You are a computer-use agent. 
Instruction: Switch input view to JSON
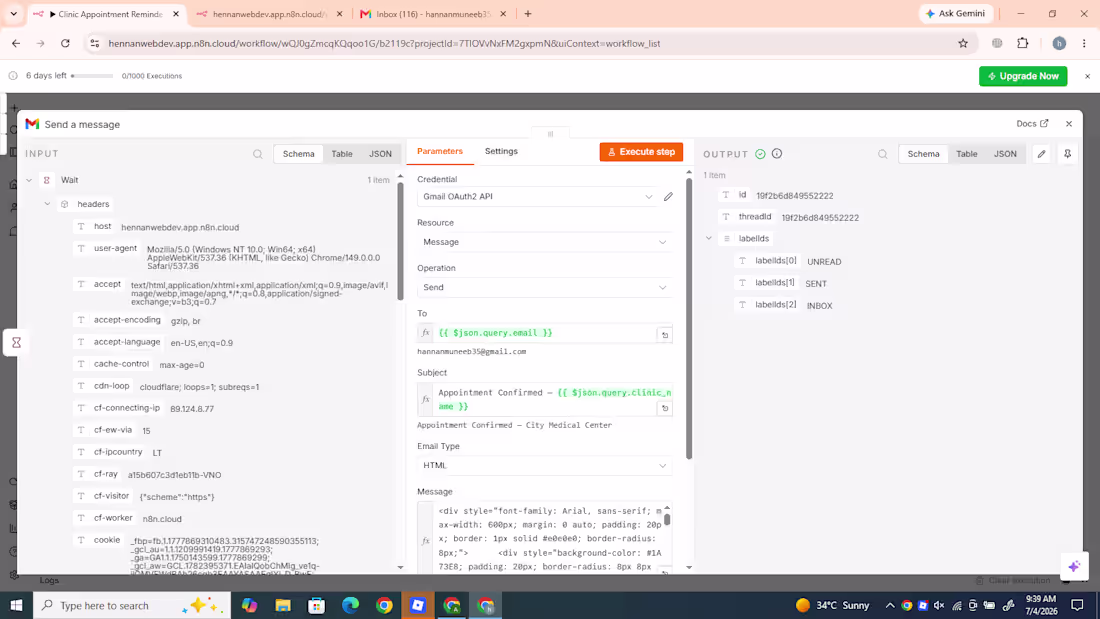click(x=380, y=154)
